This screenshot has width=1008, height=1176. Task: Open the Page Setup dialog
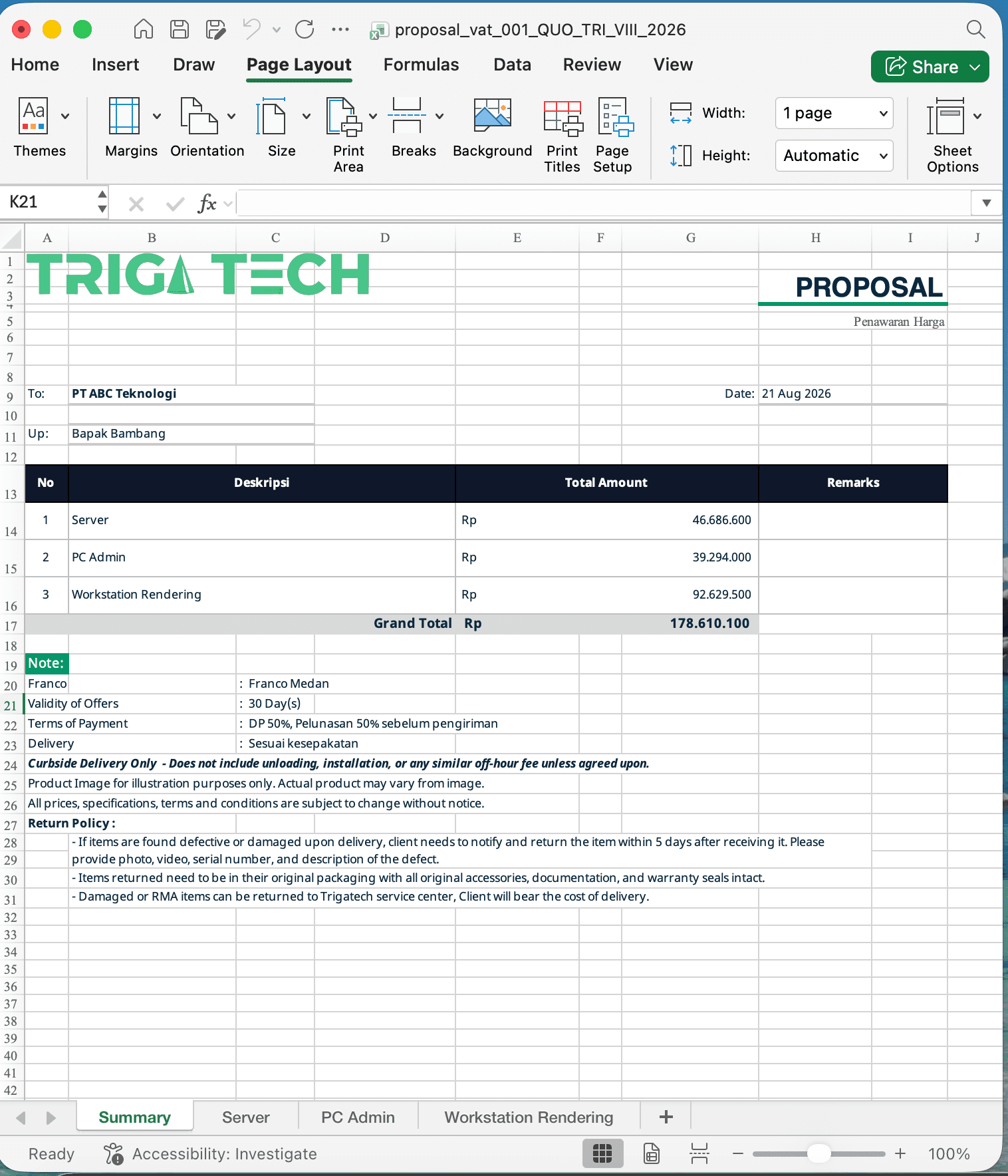(x=612, y=136)
